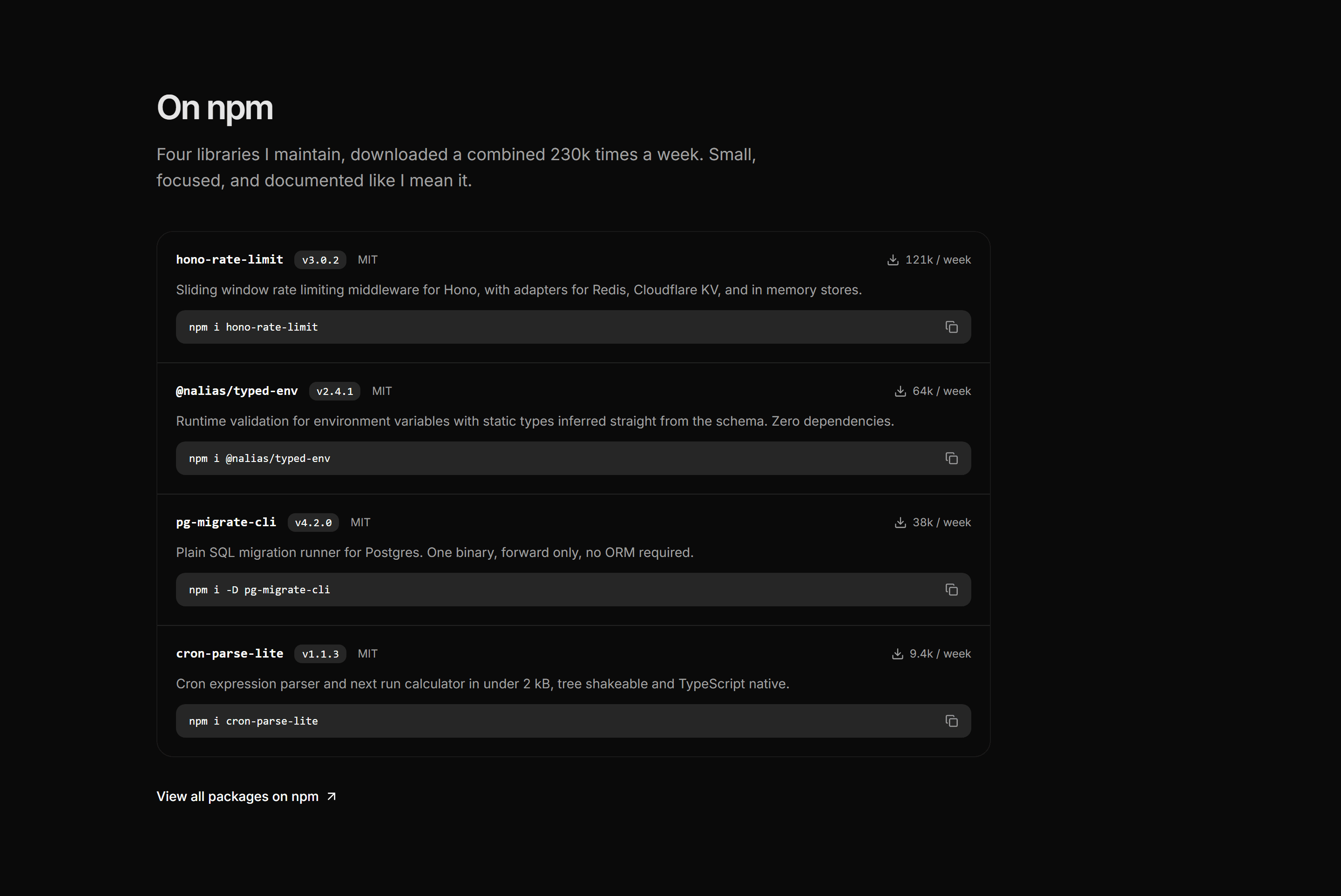1341x896 pixels.
Task: Copy the @nalias/typed-env install command
Action: pos(951,458)
